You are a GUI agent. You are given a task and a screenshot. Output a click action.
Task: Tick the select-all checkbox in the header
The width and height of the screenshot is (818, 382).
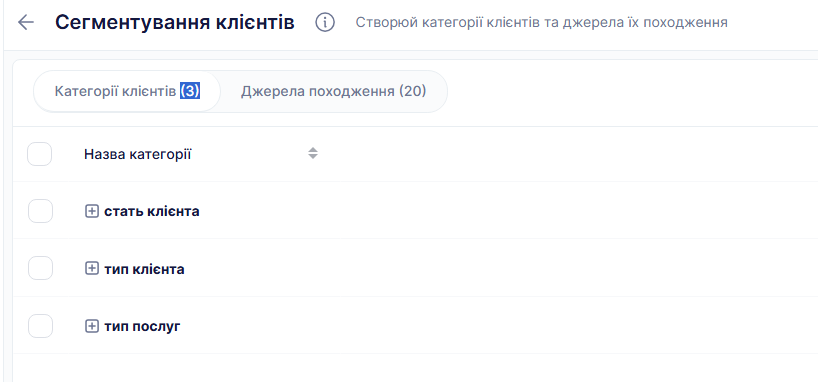coord(40,154)
